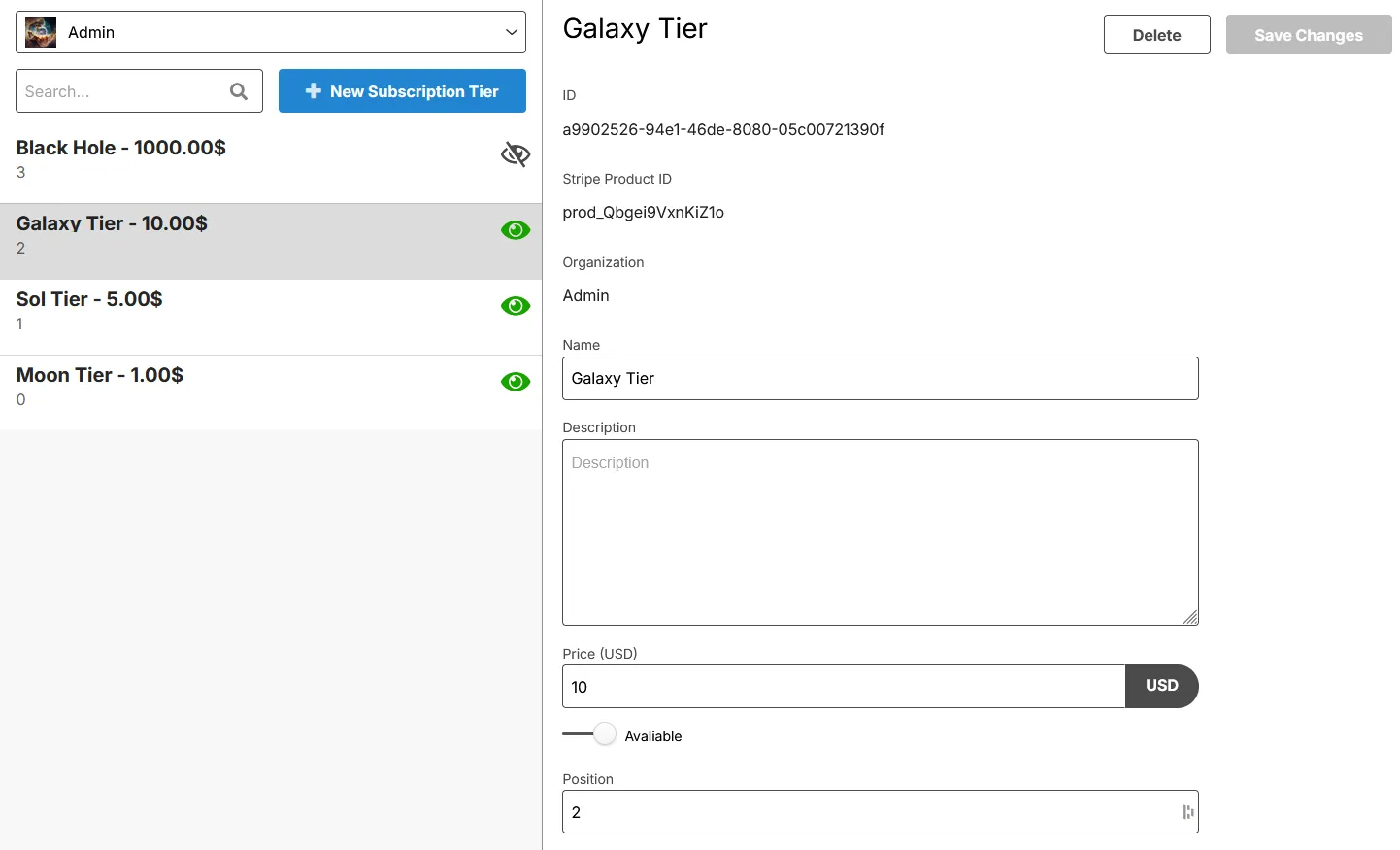Toggle visibility eye for Sol Tier
Image resolution: width=1400 pixels, height=850 pixels.
pos(516,306)
